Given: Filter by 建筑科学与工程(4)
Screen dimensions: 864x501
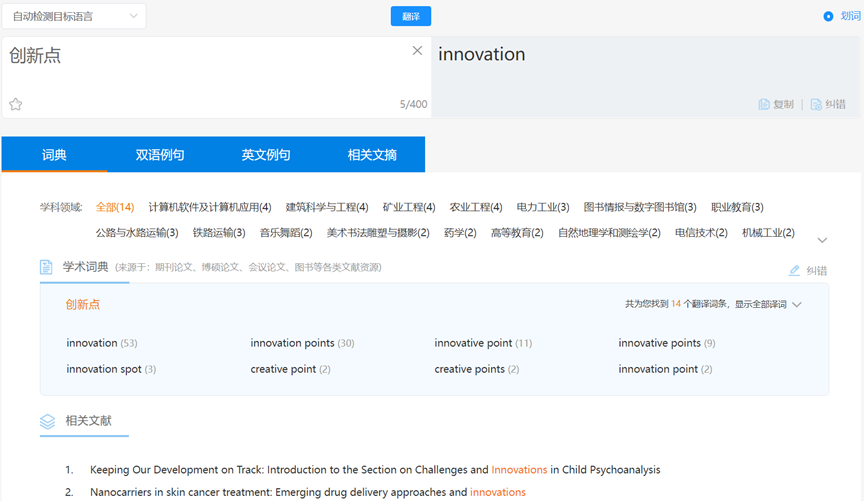Looking at the screenshot, I should pyautogui.click(x=327, y=207).
